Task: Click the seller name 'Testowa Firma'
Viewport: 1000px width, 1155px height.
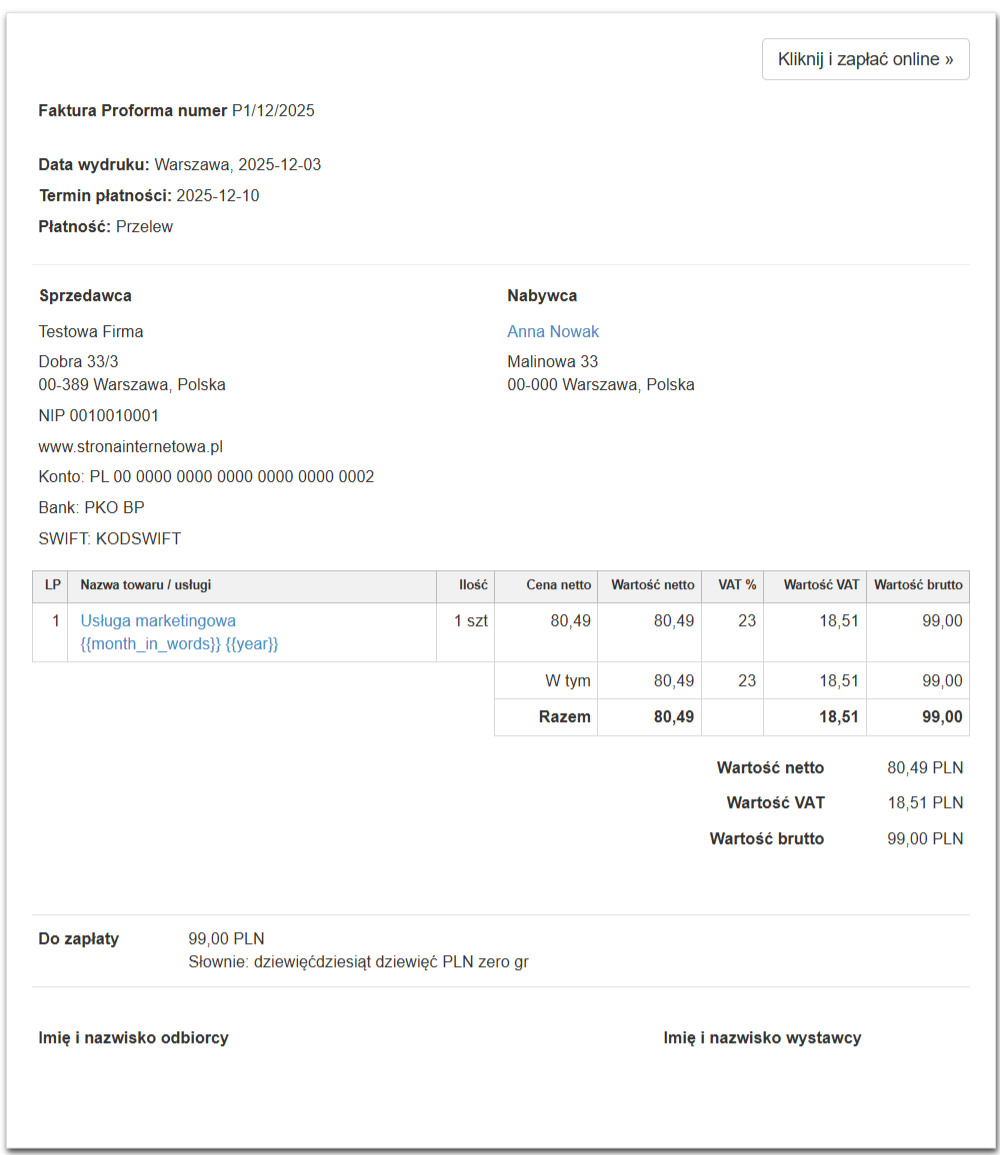Action: (x=91, y=331)
